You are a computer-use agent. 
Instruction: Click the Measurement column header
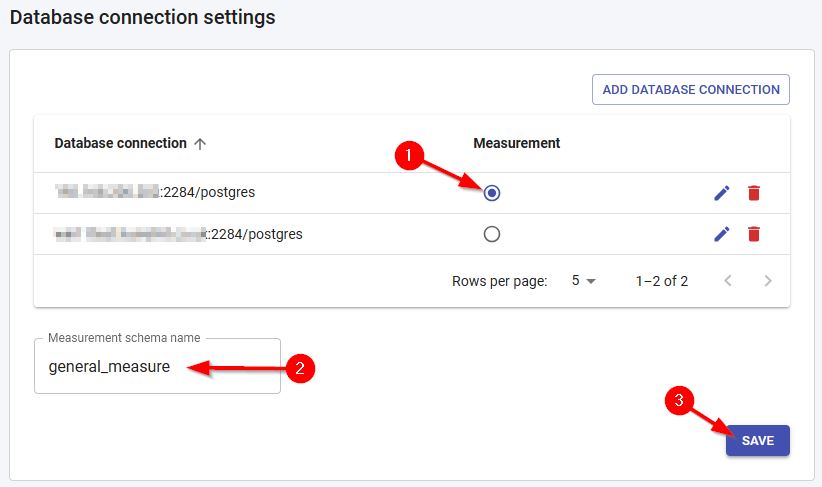(x=516, y=143)
